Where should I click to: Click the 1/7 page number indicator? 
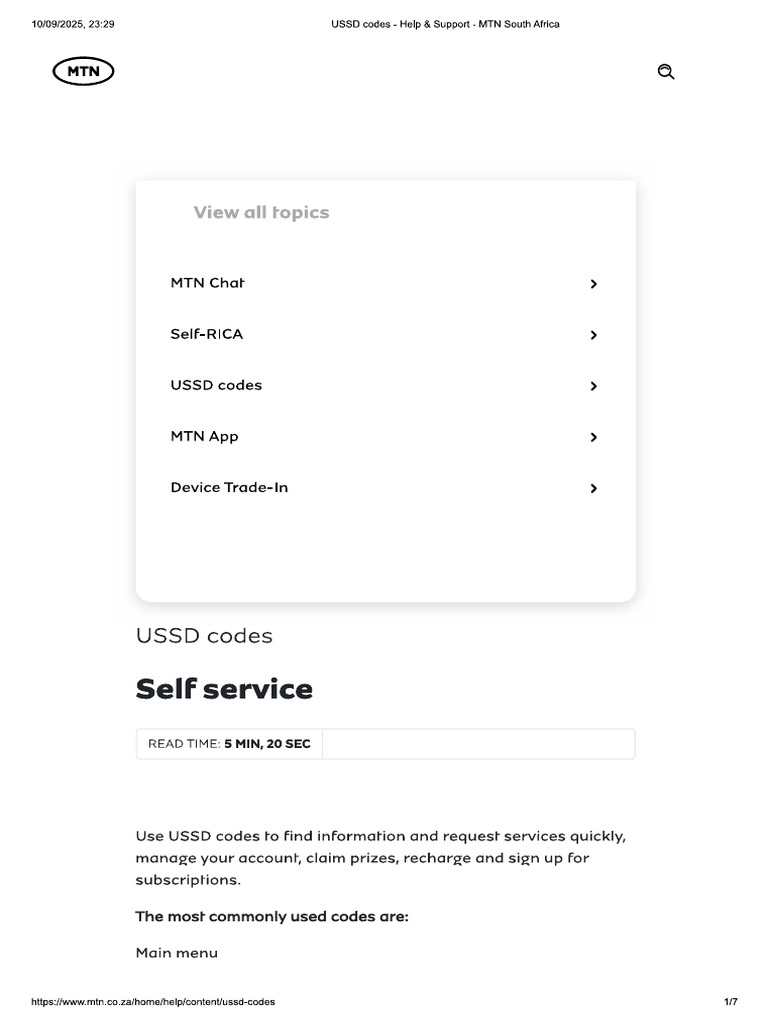pyautogui.click(x=730, y=1001)
